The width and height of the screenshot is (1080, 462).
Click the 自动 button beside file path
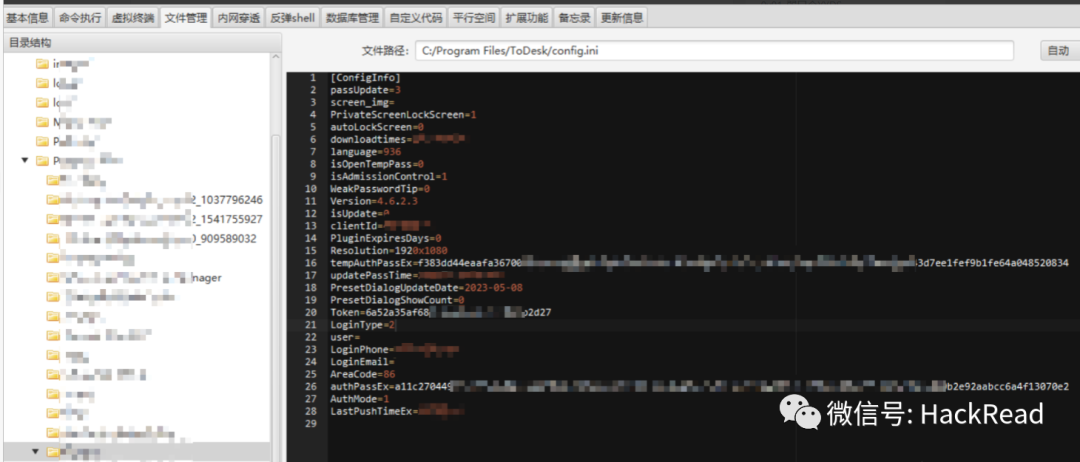point(1059,51)
